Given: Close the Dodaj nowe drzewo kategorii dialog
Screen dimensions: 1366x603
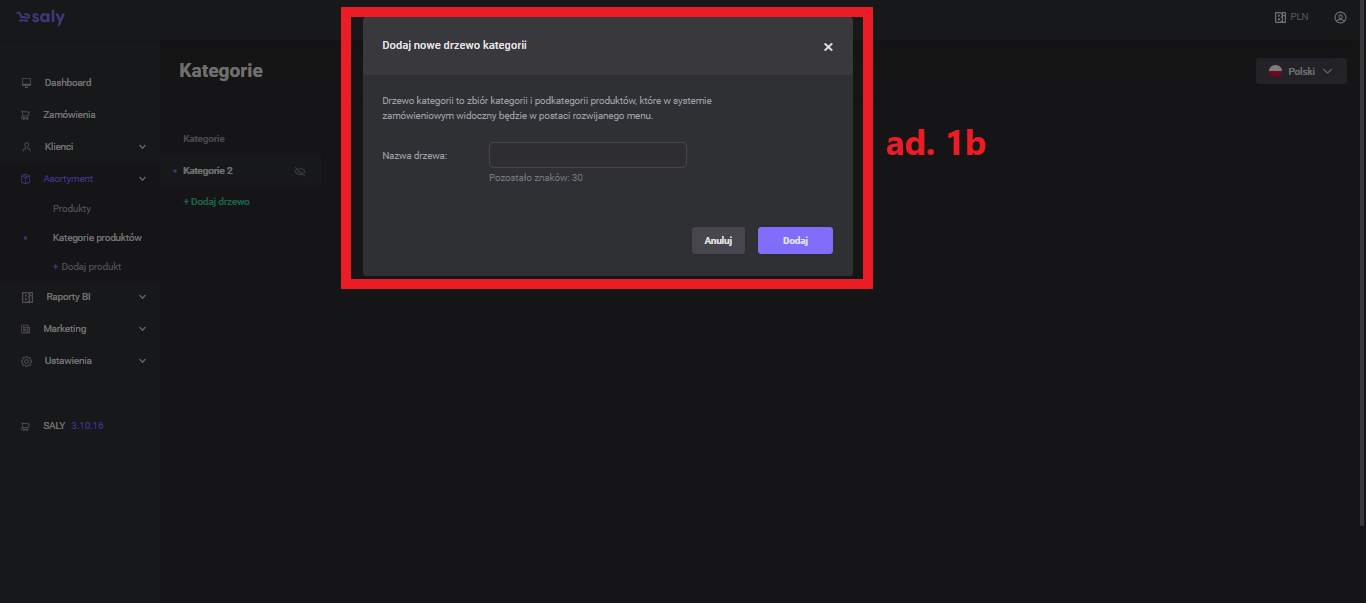Looking at the screenshot, I should coord(828,47).
